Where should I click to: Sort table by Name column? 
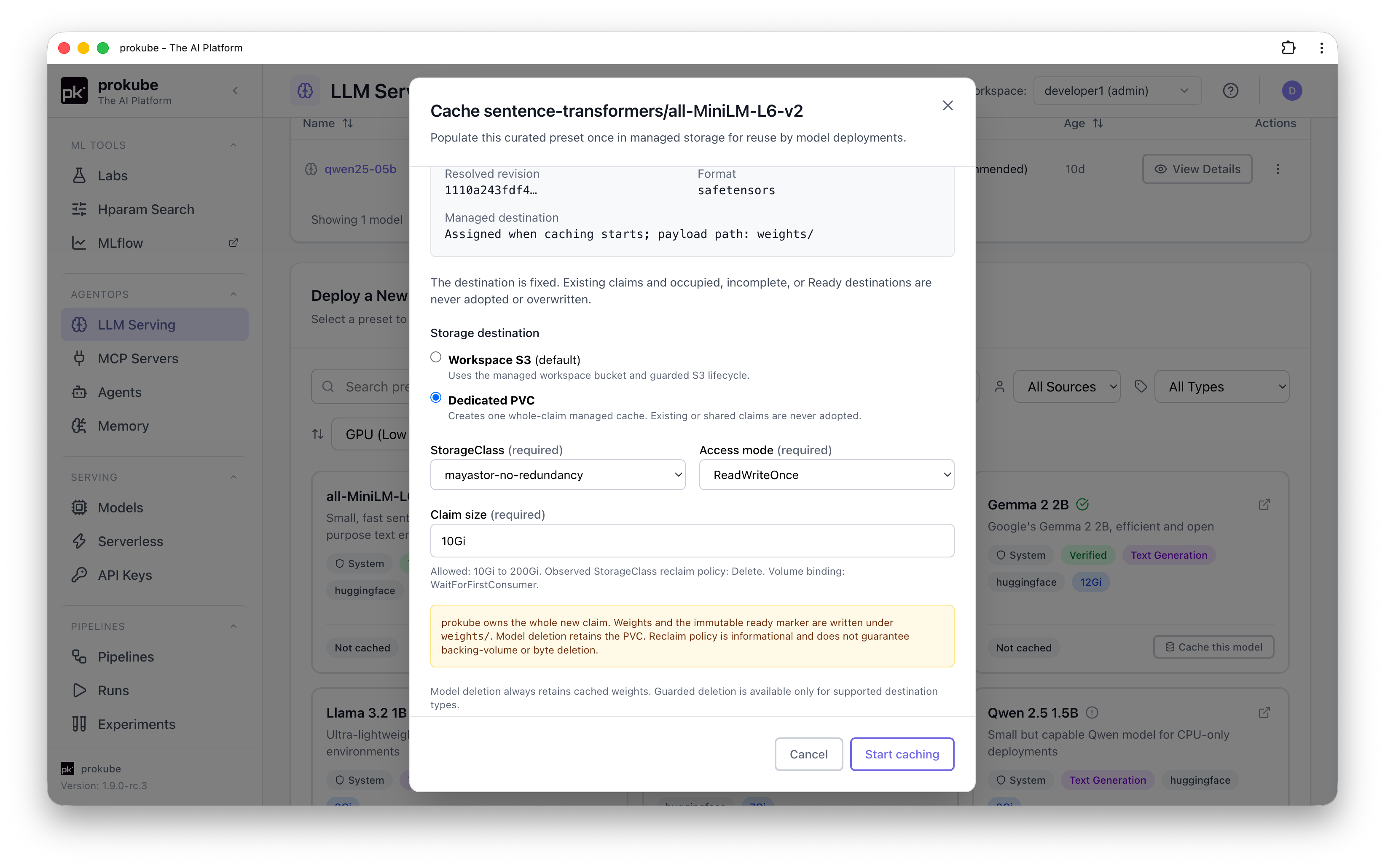(x=328, y=123)
